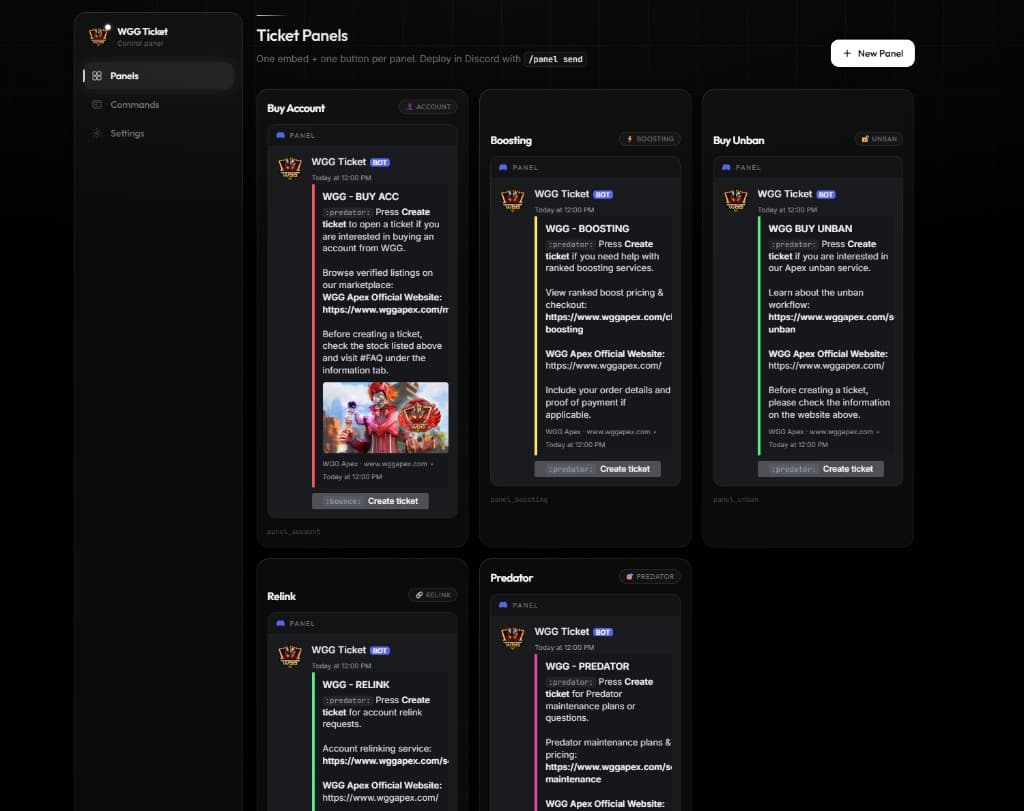Click the 'Buy Unban' card title
Viewport: 1024px width, 811px height.
click(x=739, y=140)
